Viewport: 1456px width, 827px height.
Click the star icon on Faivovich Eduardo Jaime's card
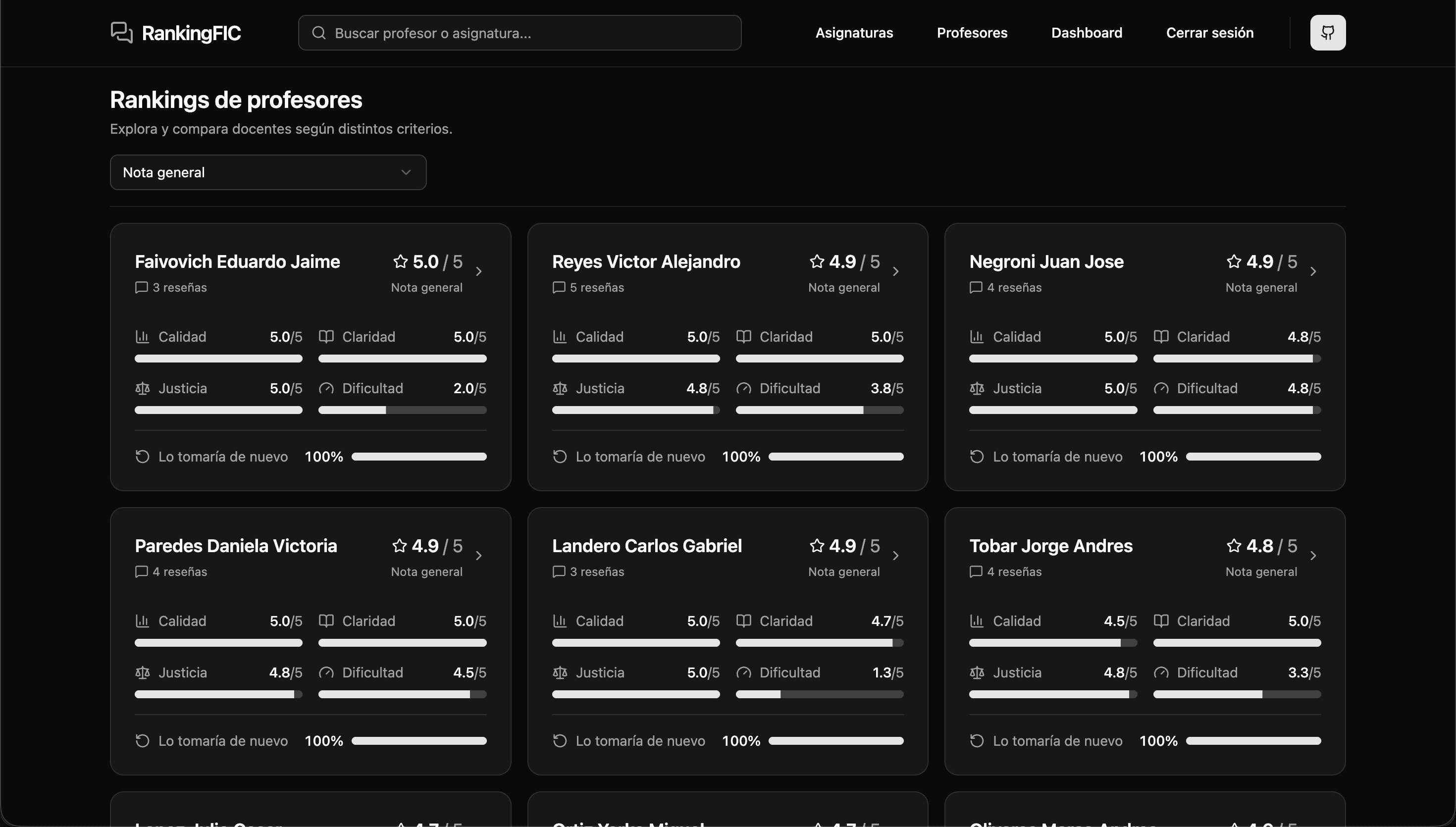click(x=400, y=261)
